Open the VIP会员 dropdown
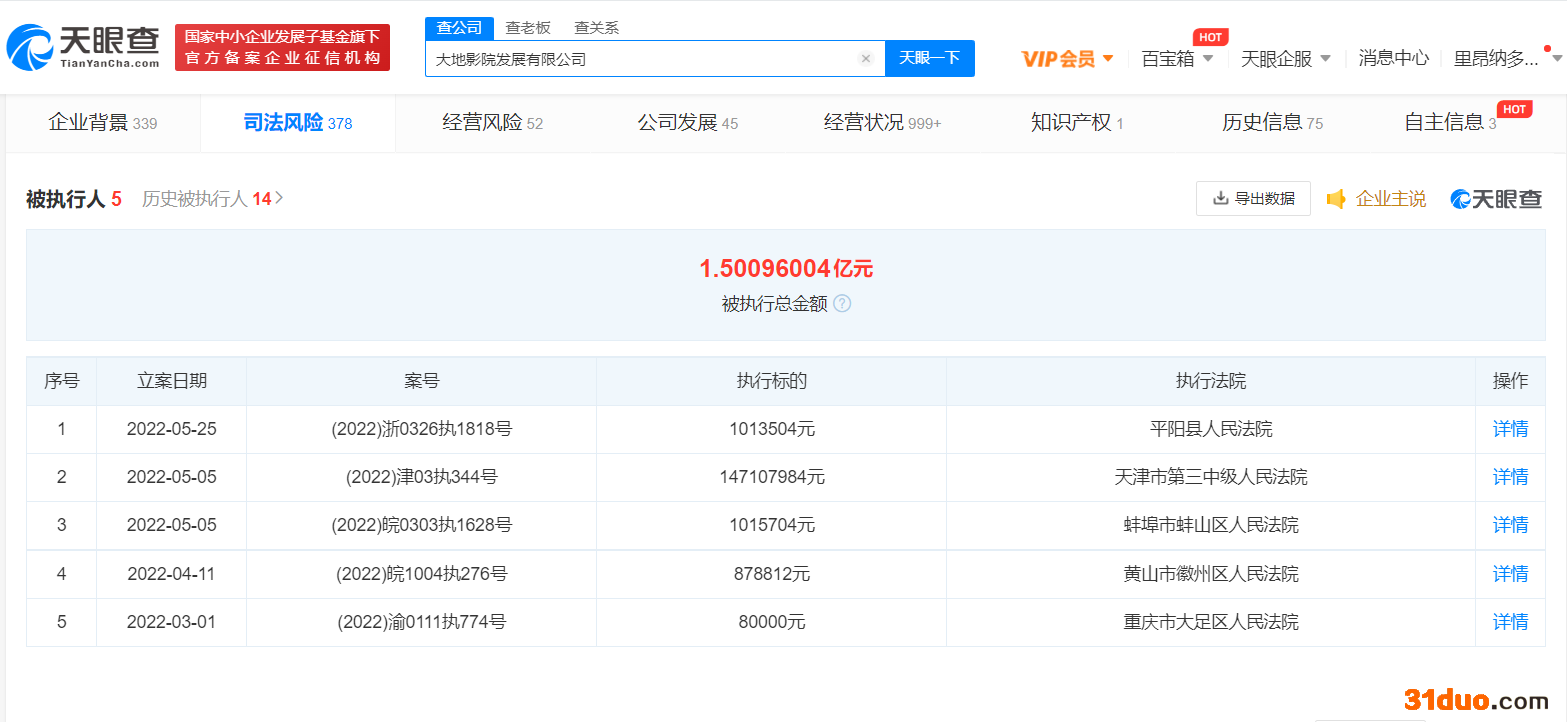The width and height of the screenshot is (1567, 722). coord(1067,59)
